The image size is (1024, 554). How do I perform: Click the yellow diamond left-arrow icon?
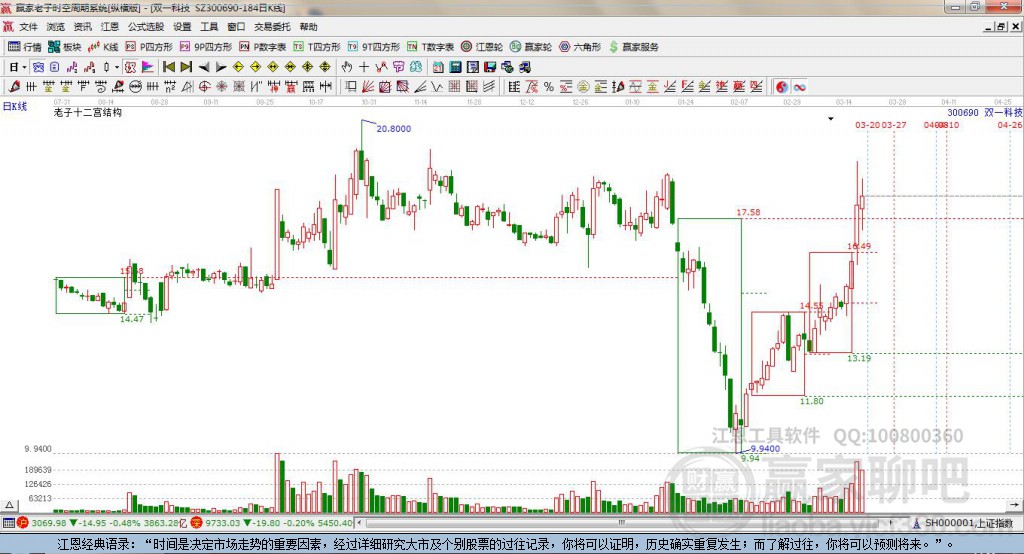[x=238, y=67]
